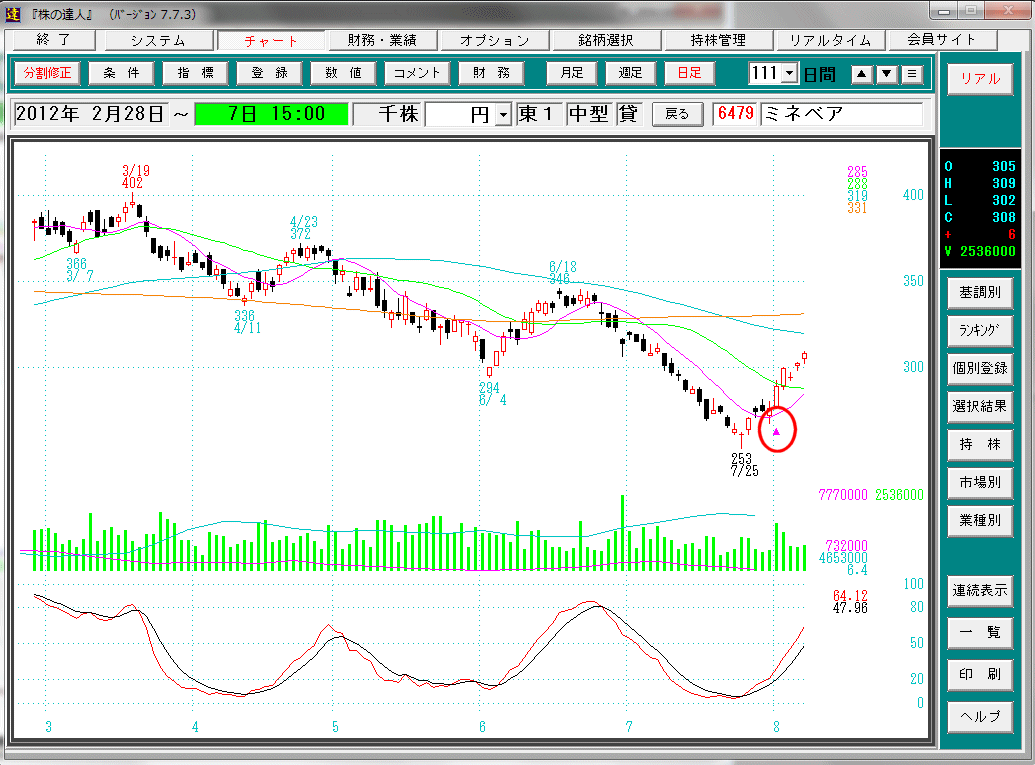Click the list icon button beside arrows
1035x765 pixels.
coord(911,74)
